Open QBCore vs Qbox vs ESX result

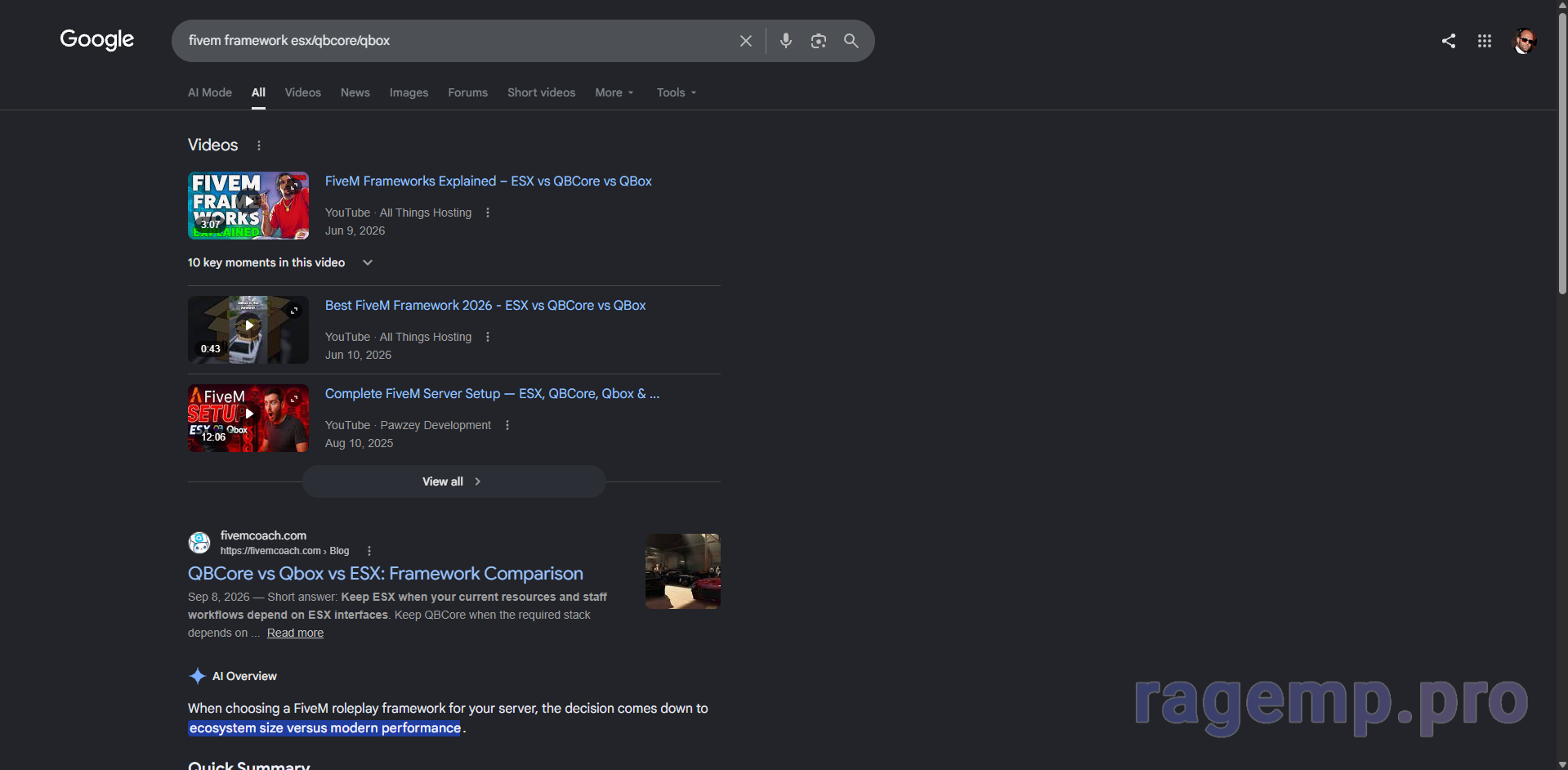(386, 574)
